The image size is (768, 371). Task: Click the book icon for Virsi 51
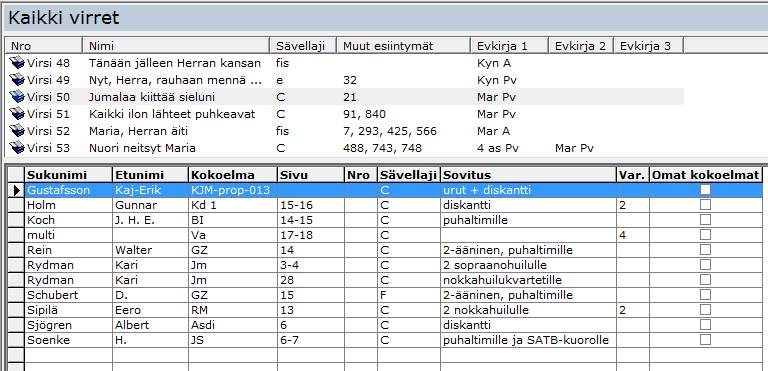point(17,114)
